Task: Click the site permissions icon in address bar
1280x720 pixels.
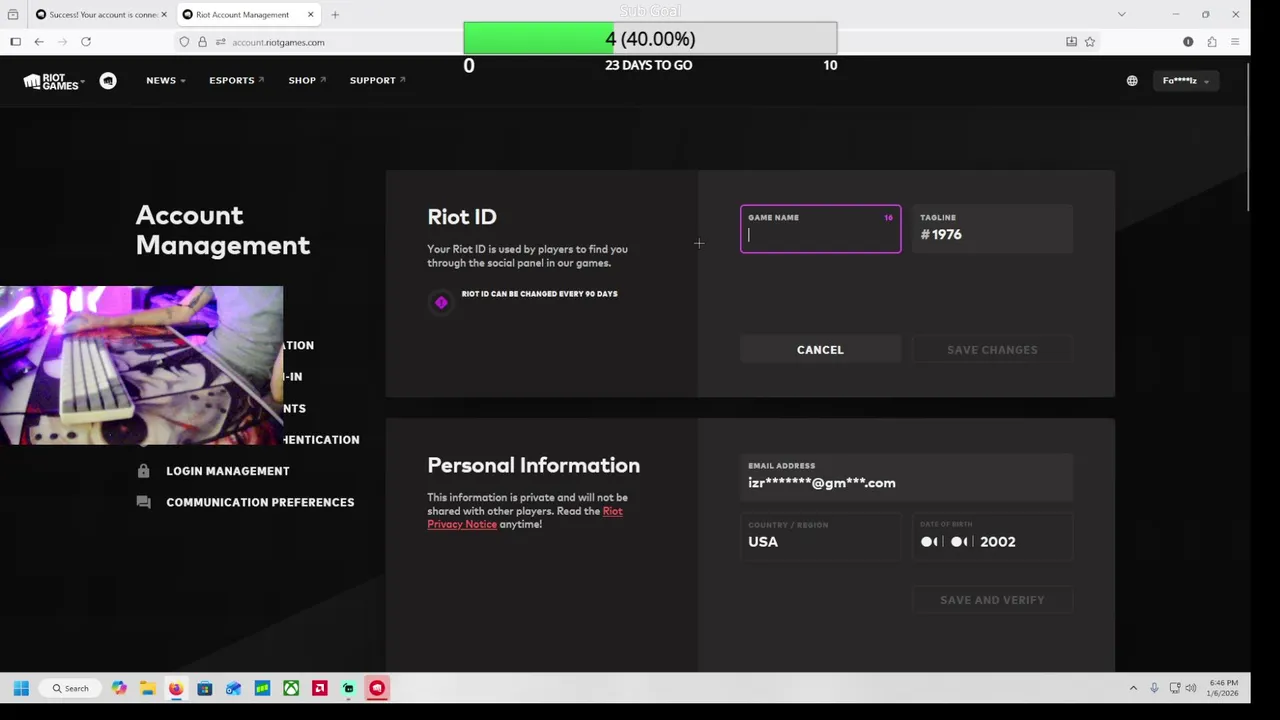Action: (220, 42)
